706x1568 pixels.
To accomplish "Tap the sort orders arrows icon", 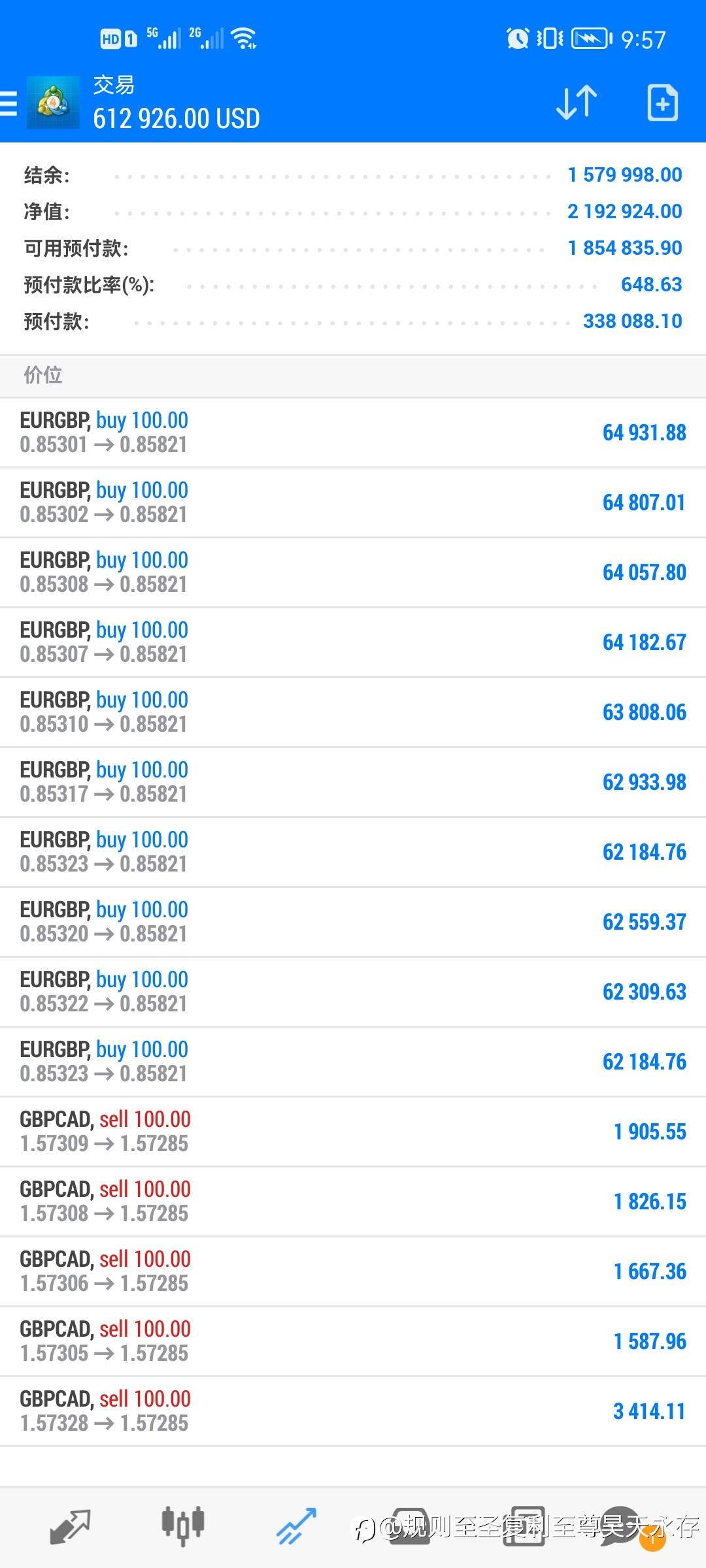I will click(576, 103).
